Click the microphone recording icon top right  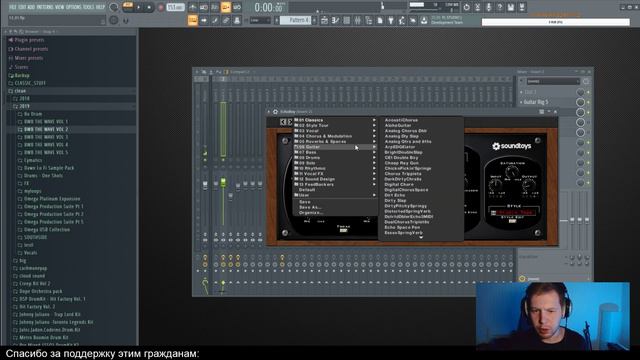(489, 7)
